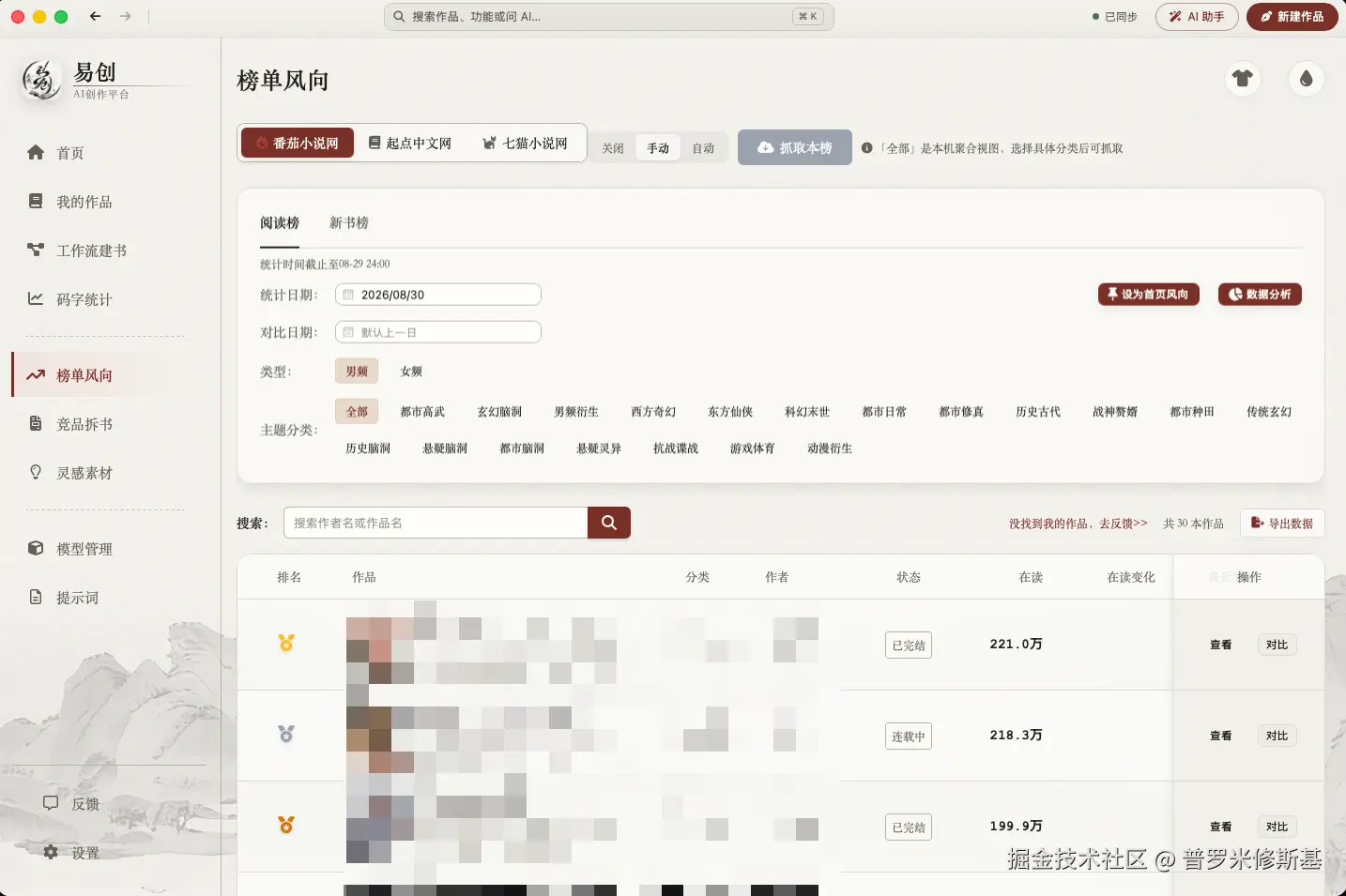Click the info icon beside 抓取本榜 hint

pyautogui.click(x=867, y=148)
